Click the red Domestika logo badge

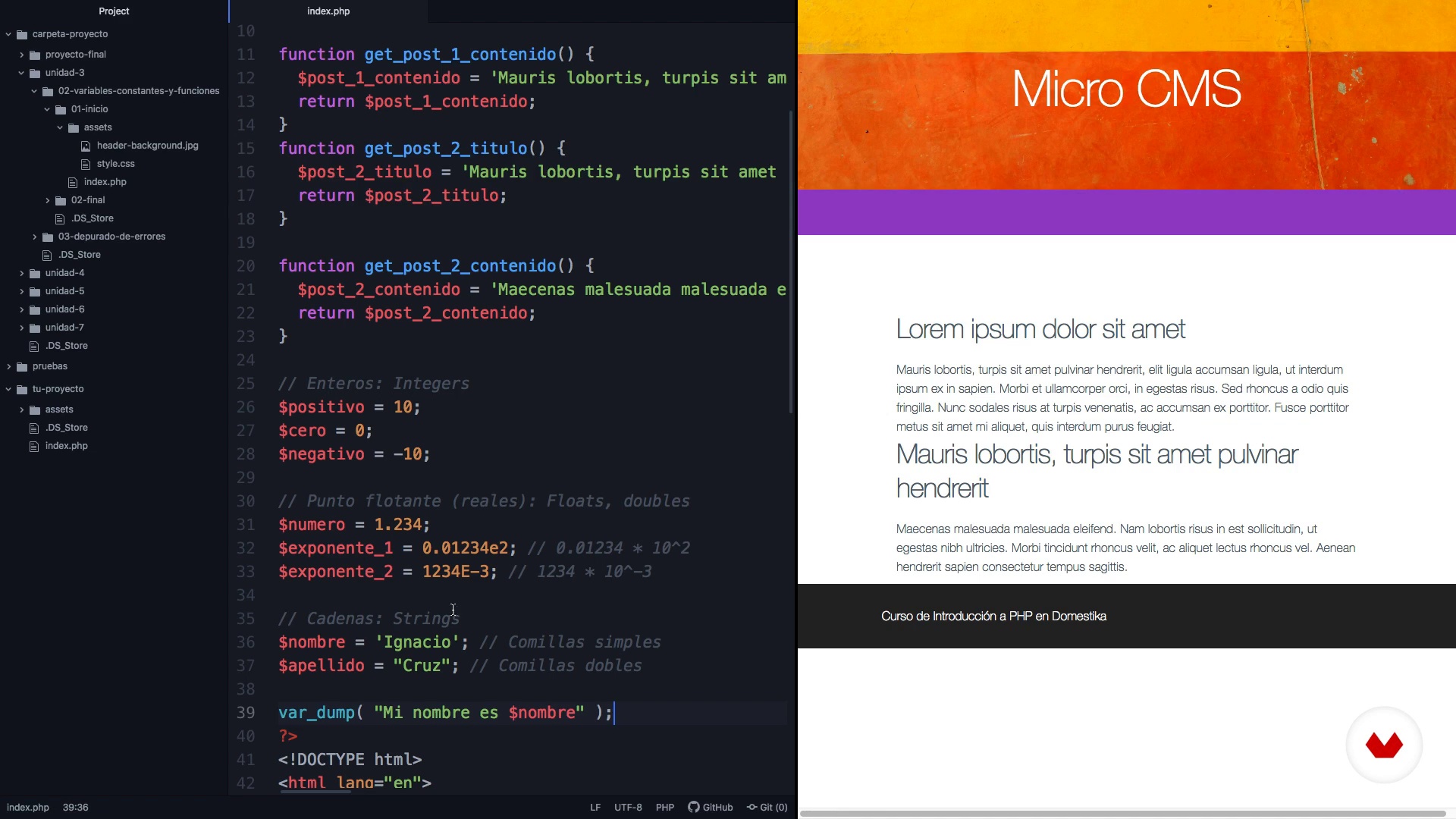1384,745
